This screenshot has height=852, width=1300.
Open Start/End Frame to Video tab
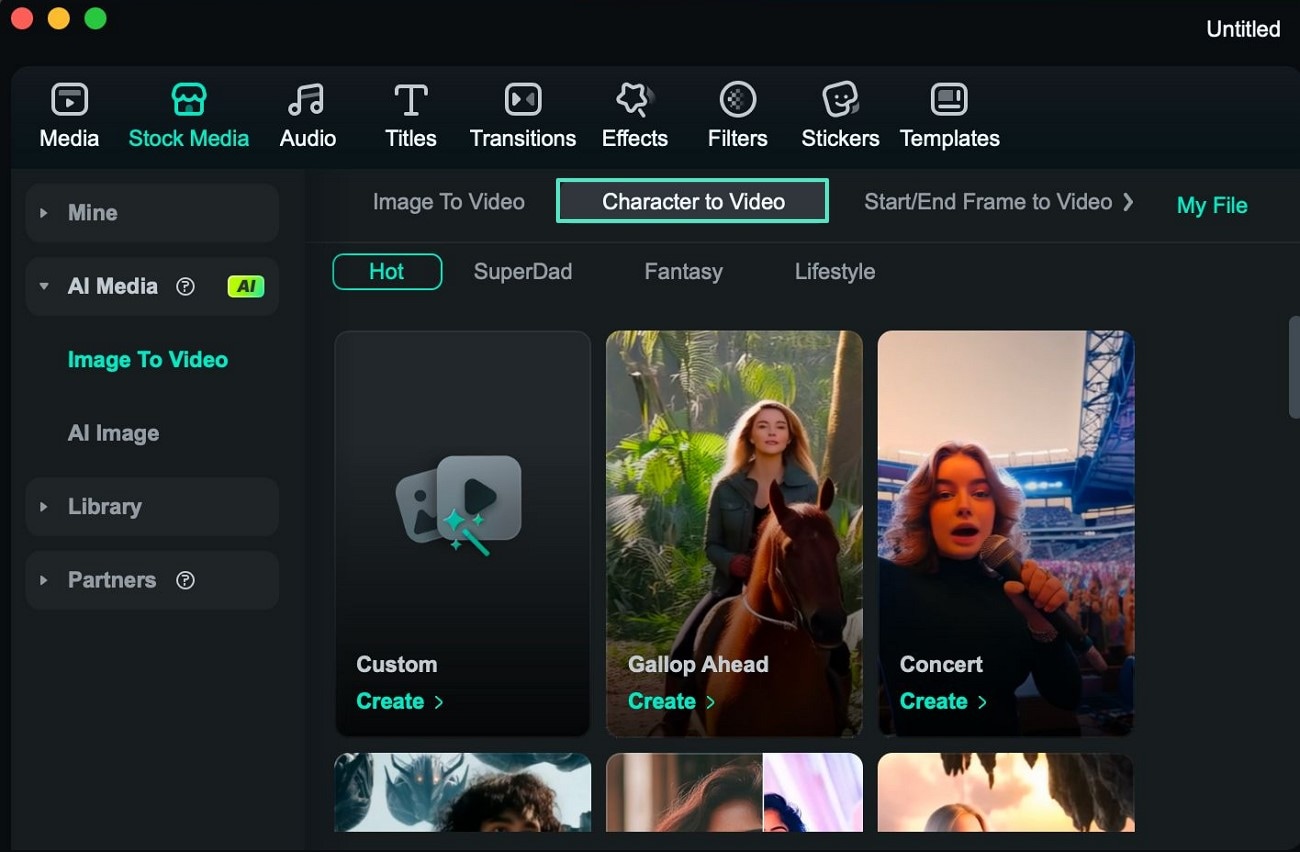(x=988, y=202)
